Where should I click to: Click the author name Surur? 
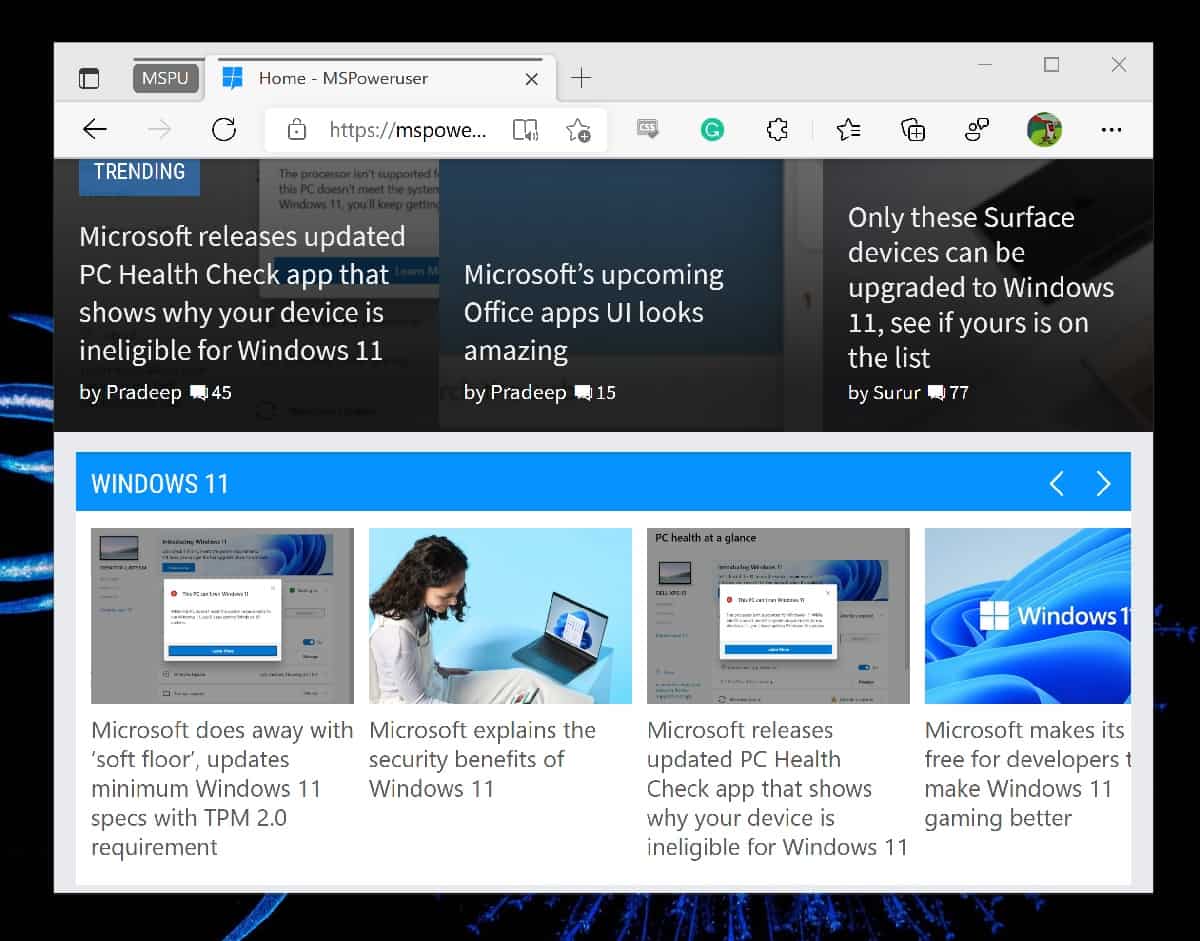895,392
